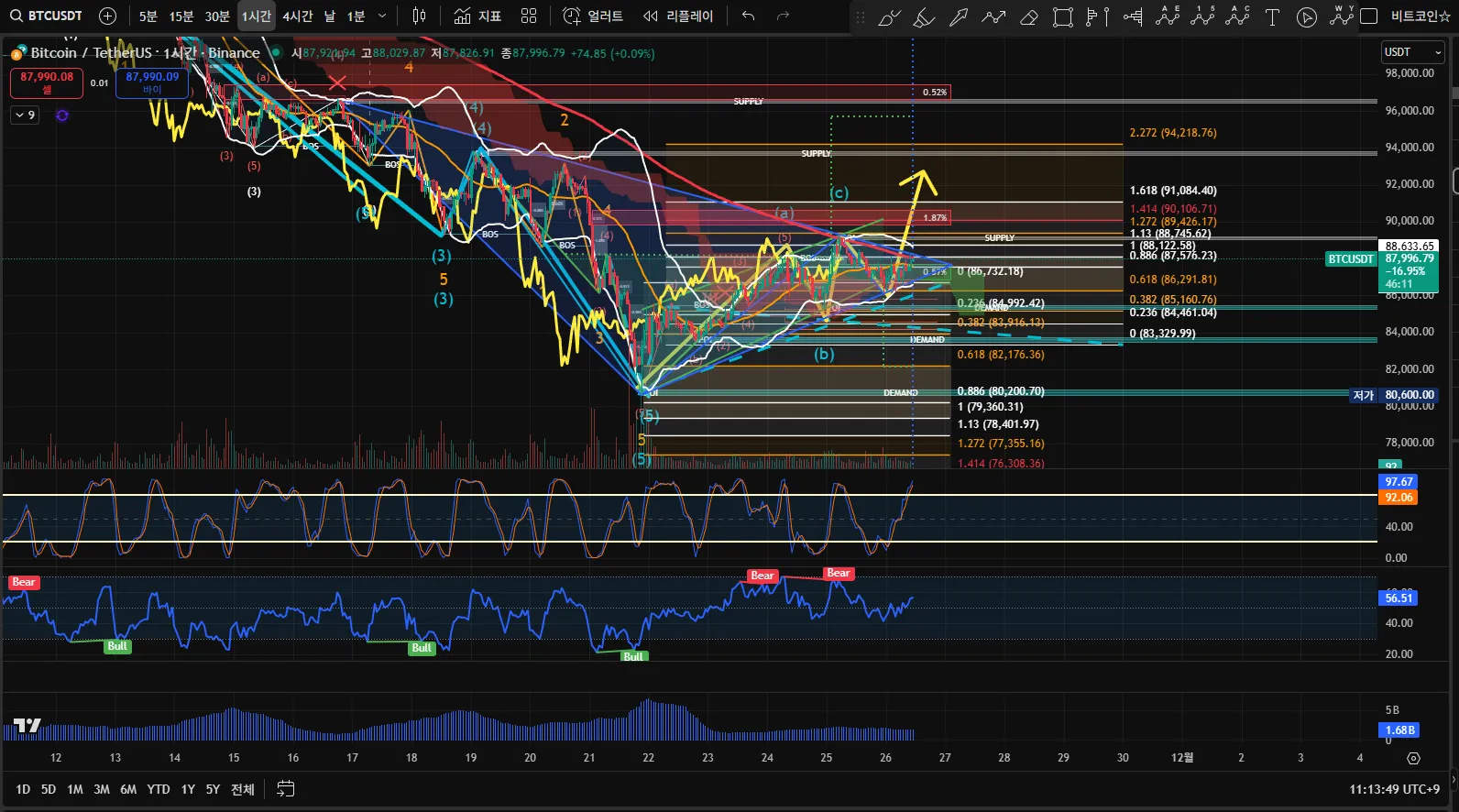The width and height of the screenshot is (1459, 812).
Task: Open the USDT currency dropdown
Action: (x=1412, y=52)
